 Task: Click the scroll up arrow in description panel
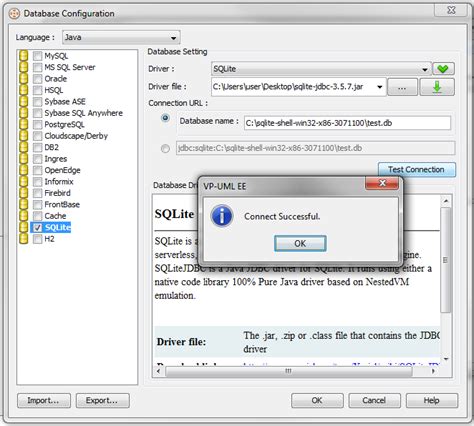446,201
